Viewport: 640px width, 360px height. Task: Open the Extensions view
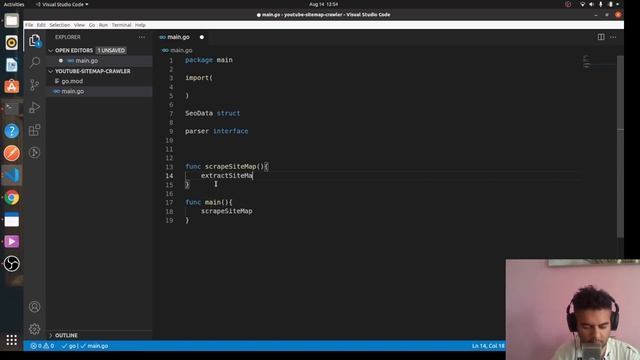point(35,130)
